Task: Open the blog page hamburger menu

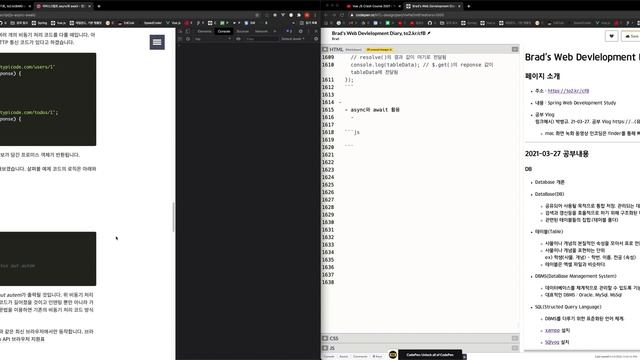Action: (x=157, y=42)
